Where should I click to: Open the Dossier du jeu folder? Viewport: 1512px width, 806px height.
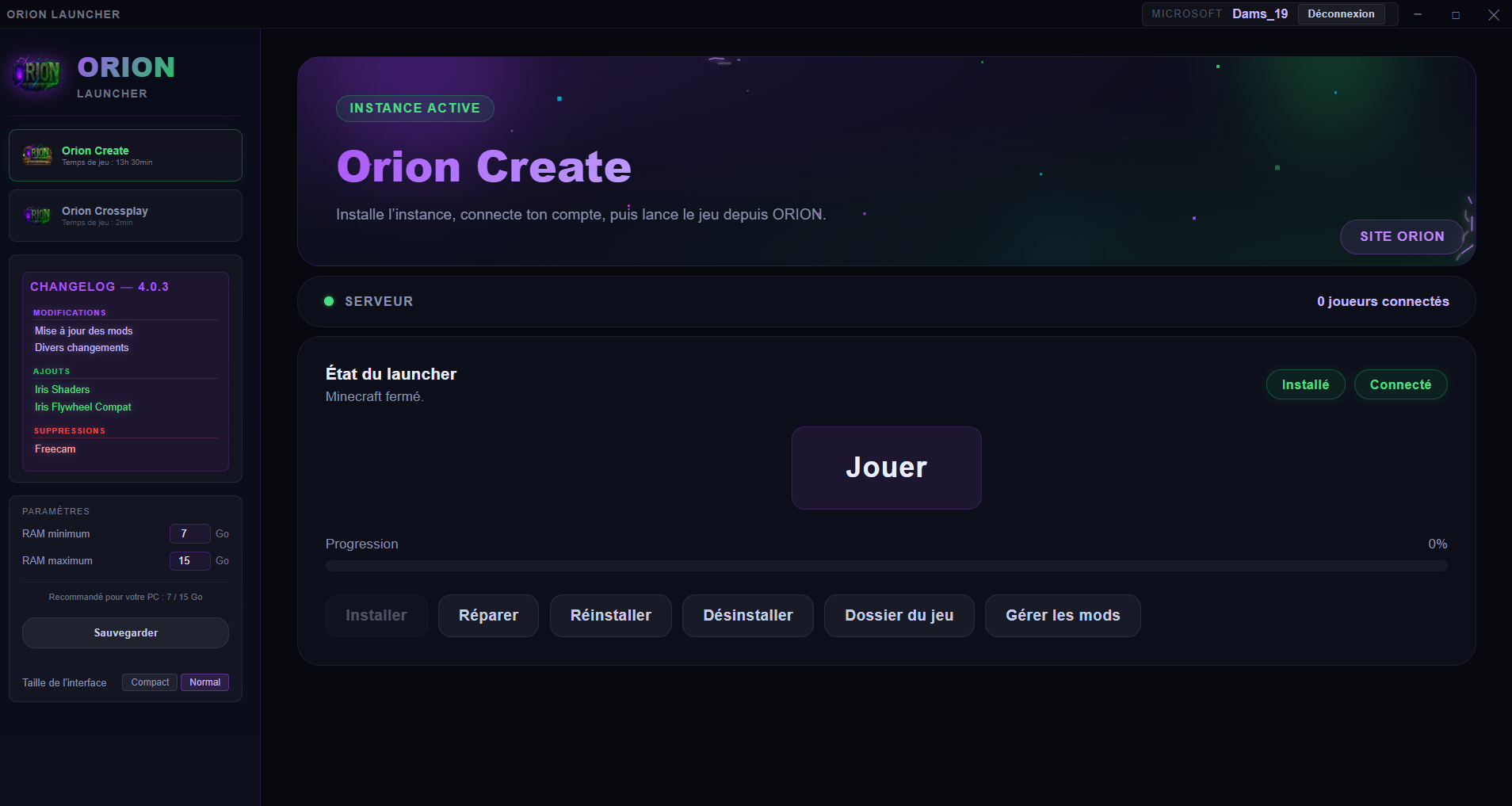[x=899, y=616]
